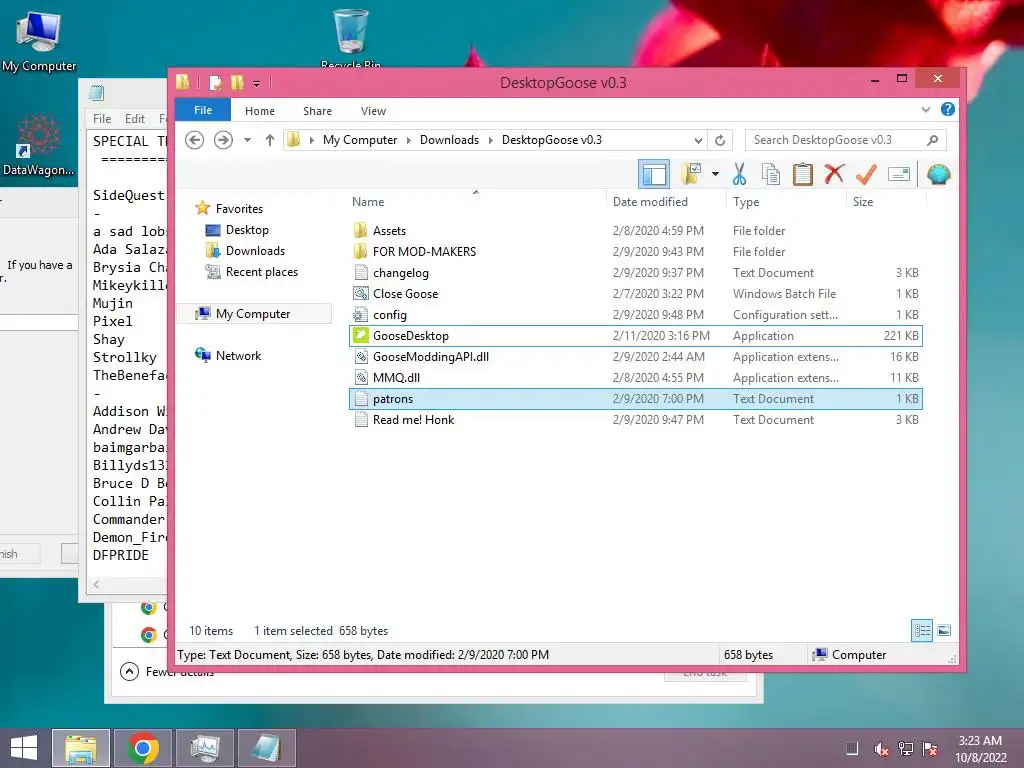Select the GooseDesktop application

pos(636,336)
